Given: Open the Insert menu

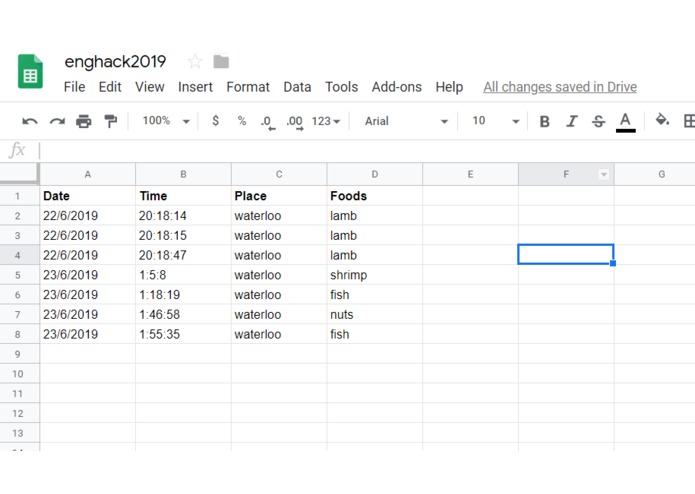Looking at the screenshot, I should (195, 87).
